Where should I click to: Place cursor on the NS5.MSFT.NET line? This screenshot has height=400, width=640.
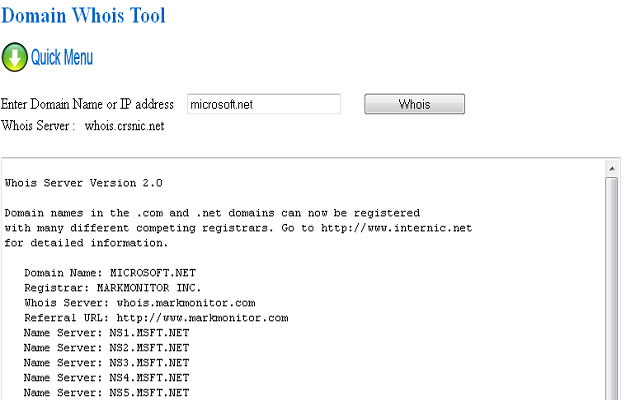107,392
